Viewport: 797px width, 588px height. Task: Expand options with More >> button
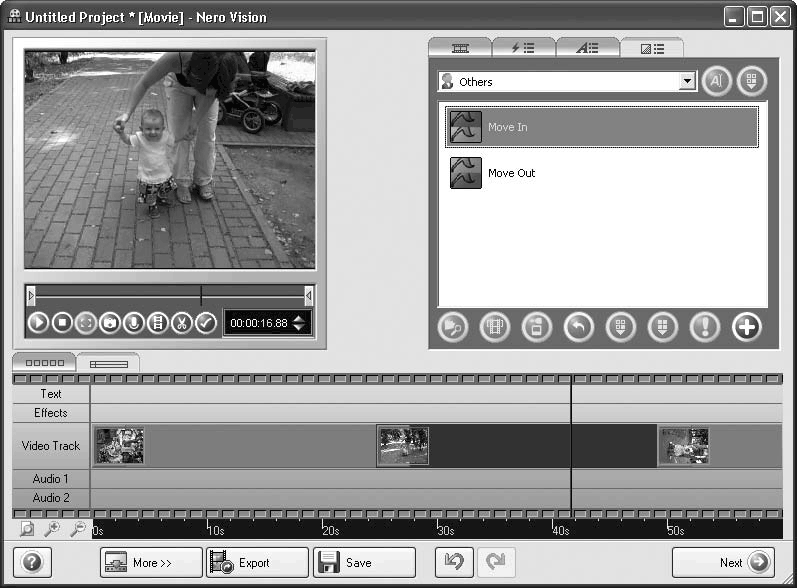click(151, 563)
